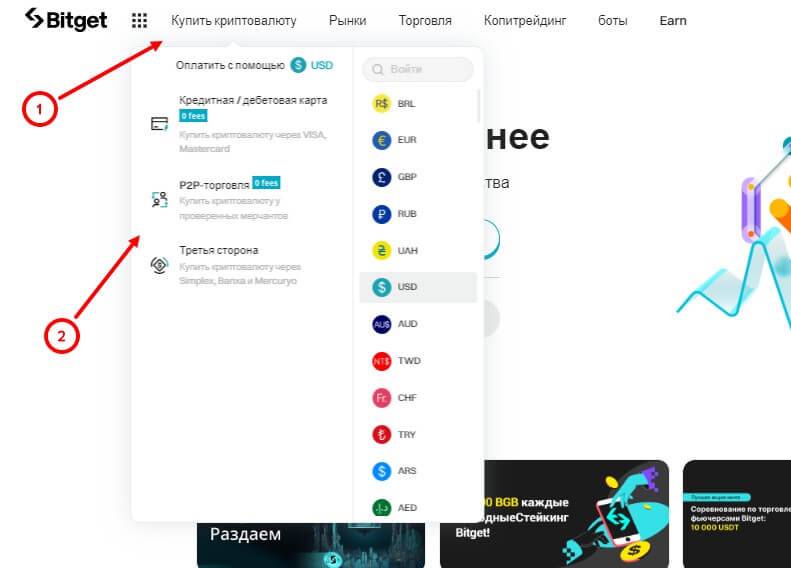791x568 pixels.
Task: Pick the GBP pound currency icon
Action: [x=381, y=177]
